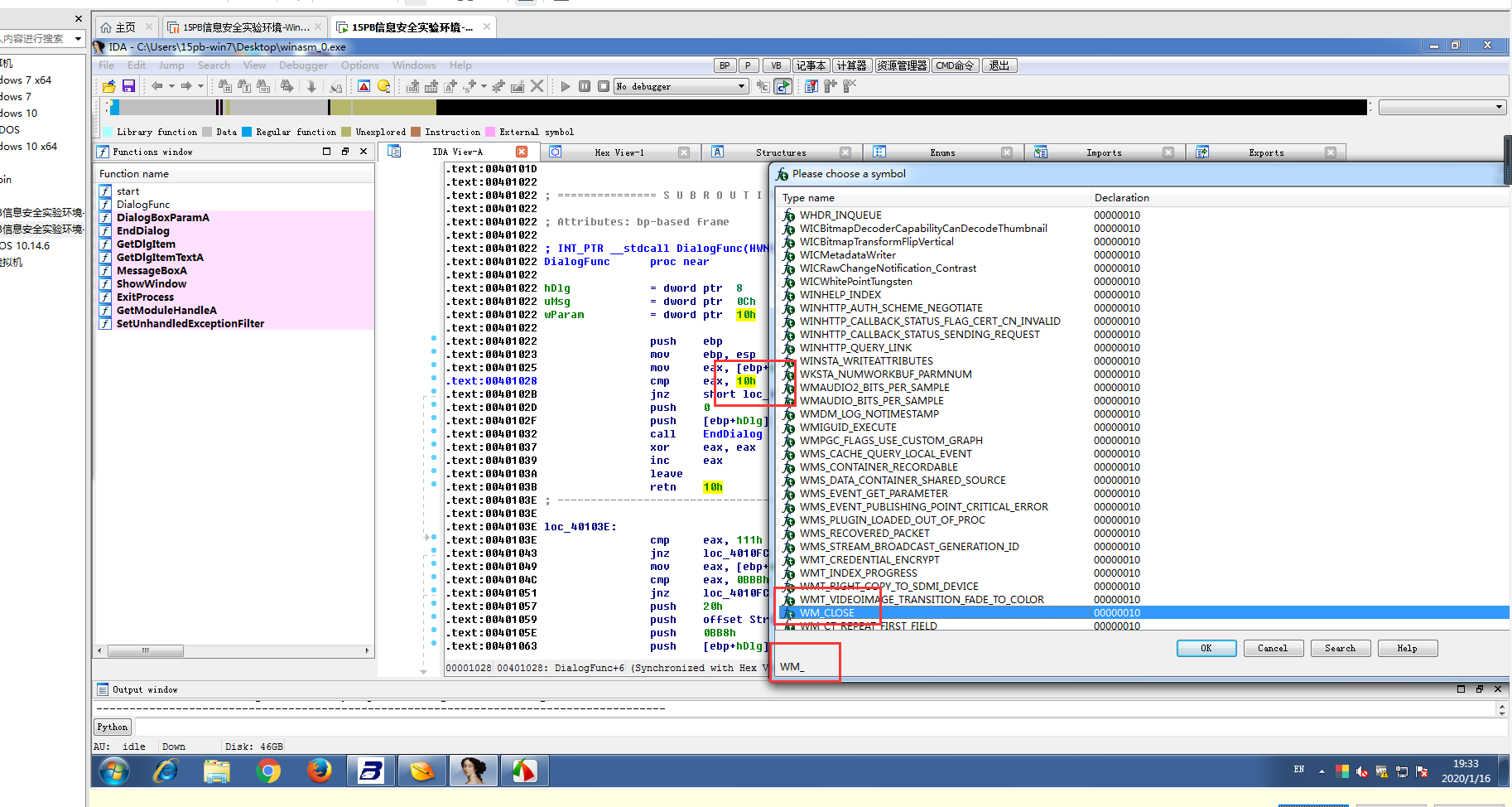Click the 记事本 toolbar button

pyautogui.click(x=811, y=65)
